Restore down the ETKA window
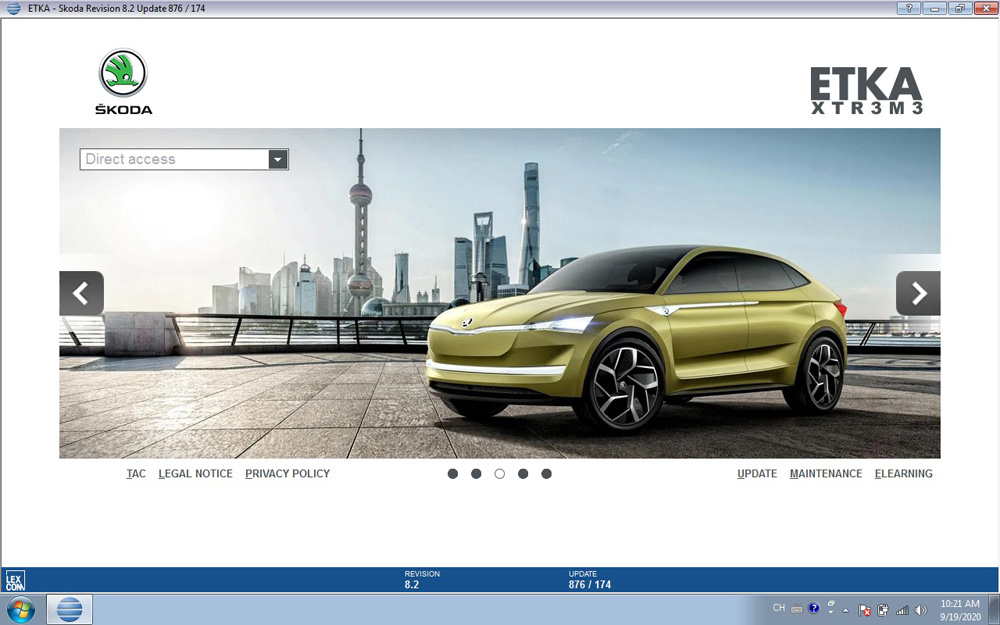 click(x=960, y=8)
